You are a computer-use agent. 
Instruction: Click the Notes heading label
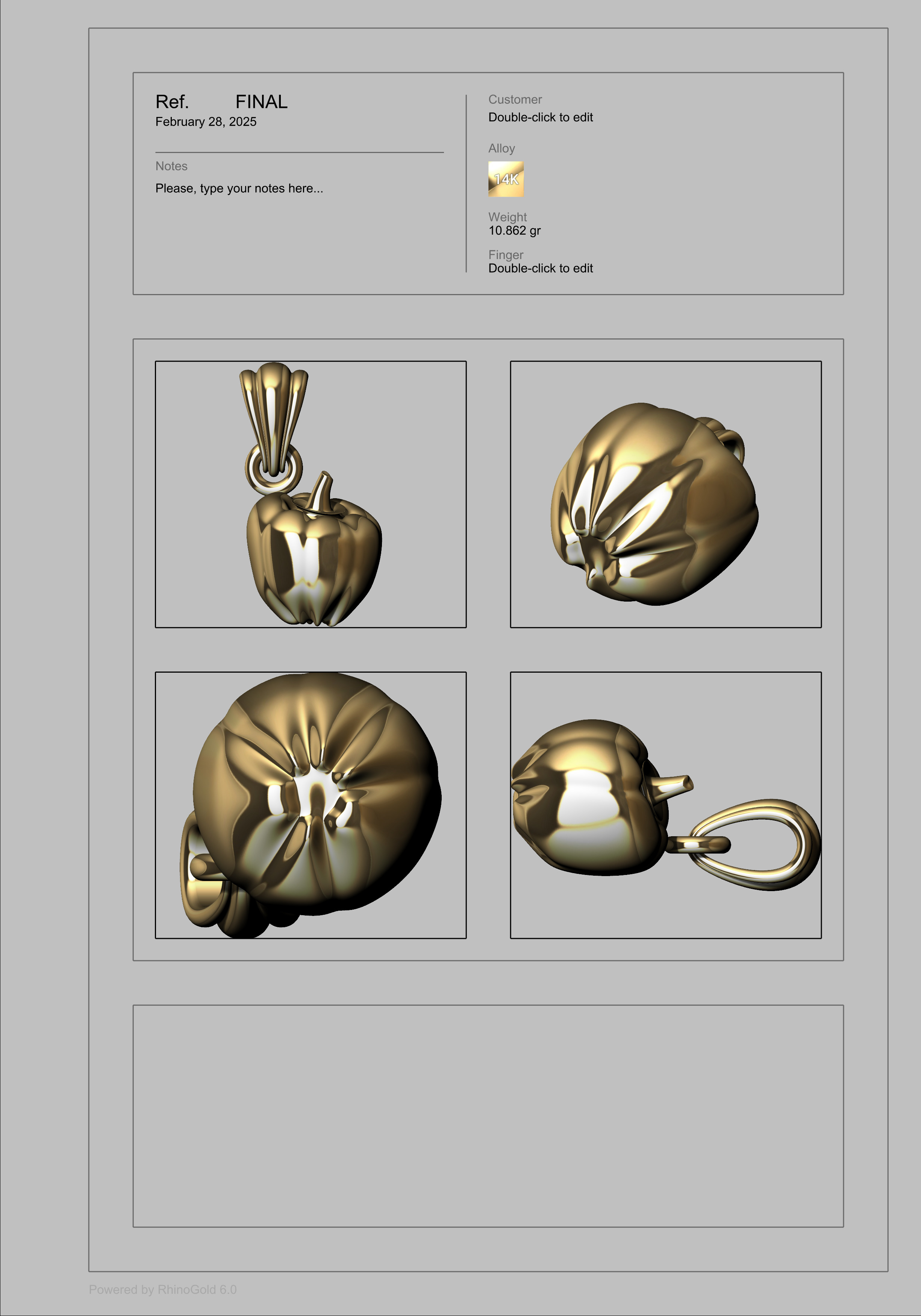point(171,166)
